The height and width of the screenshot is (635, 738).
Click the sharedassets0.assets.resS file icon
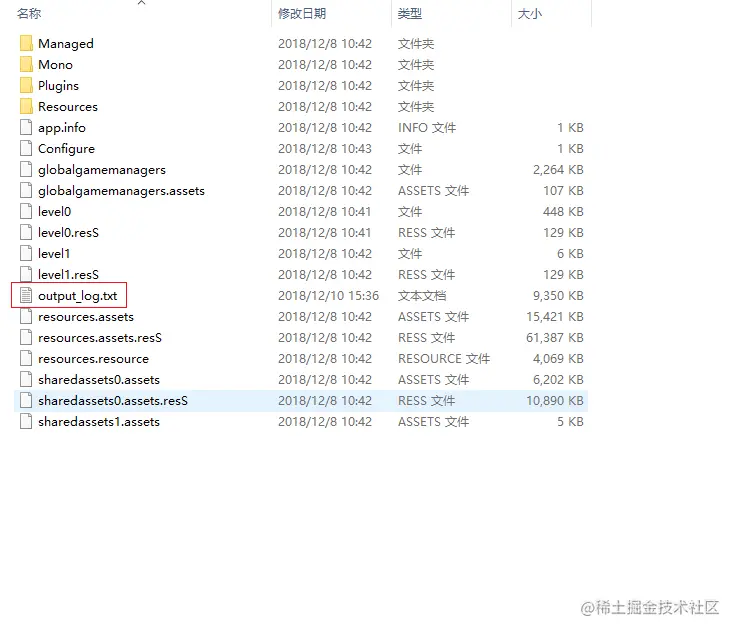pyautogui.click(x=26, y=401)
